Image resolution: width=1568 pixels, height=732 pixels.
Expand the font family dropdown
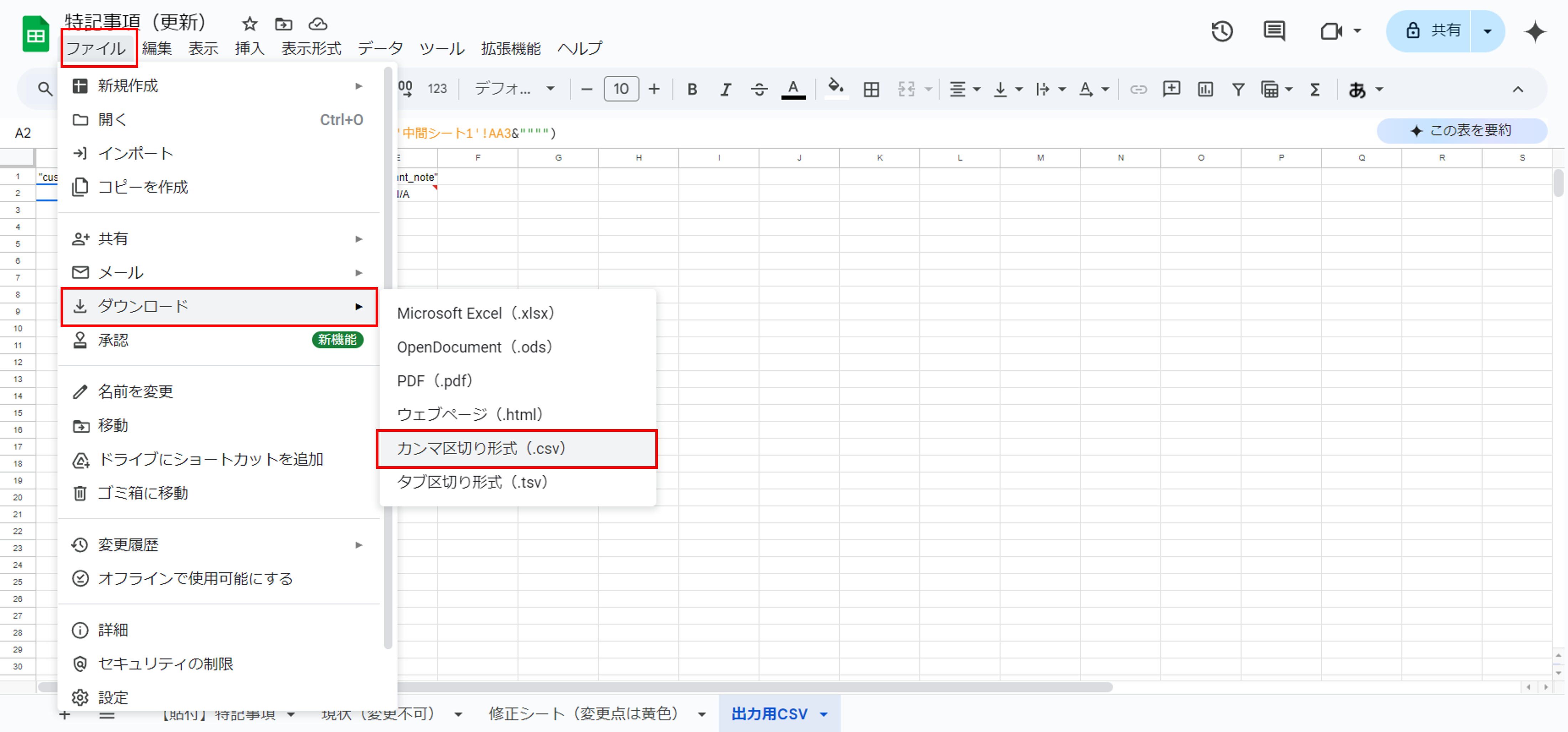[514, 89]
